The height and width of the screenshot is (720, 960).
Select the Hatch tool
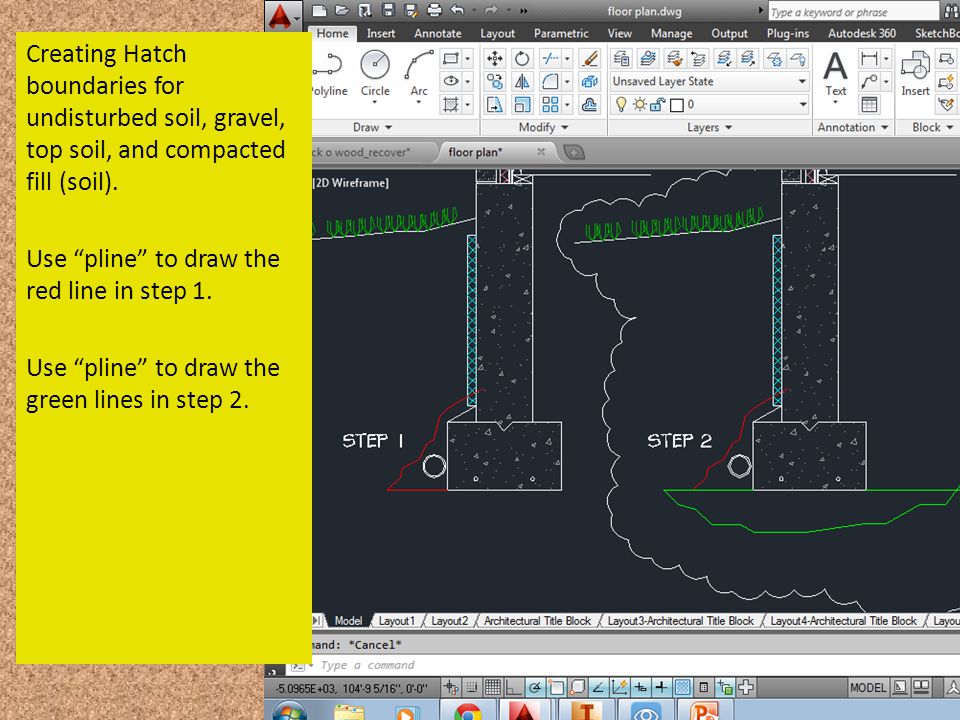click(451, 105)
